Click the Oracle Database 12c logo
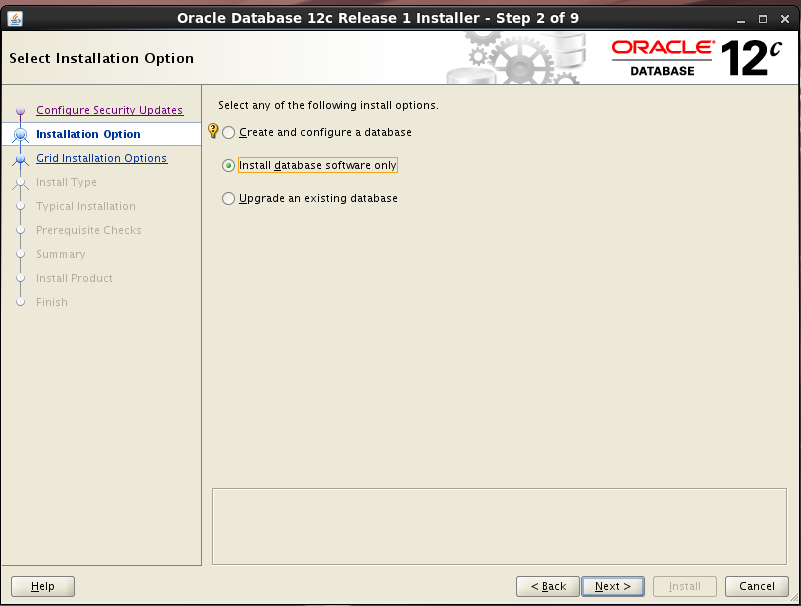The image size is (801, 606). [697, 58]
